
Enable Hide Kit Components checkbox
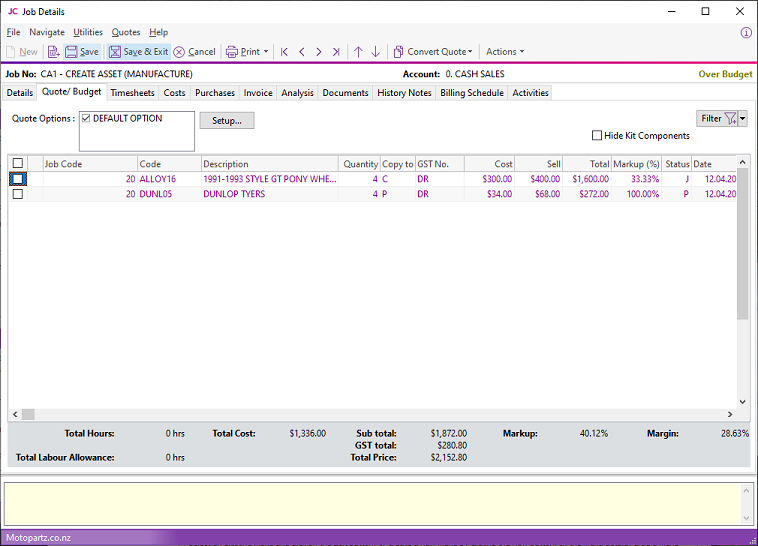pos(597,136)
